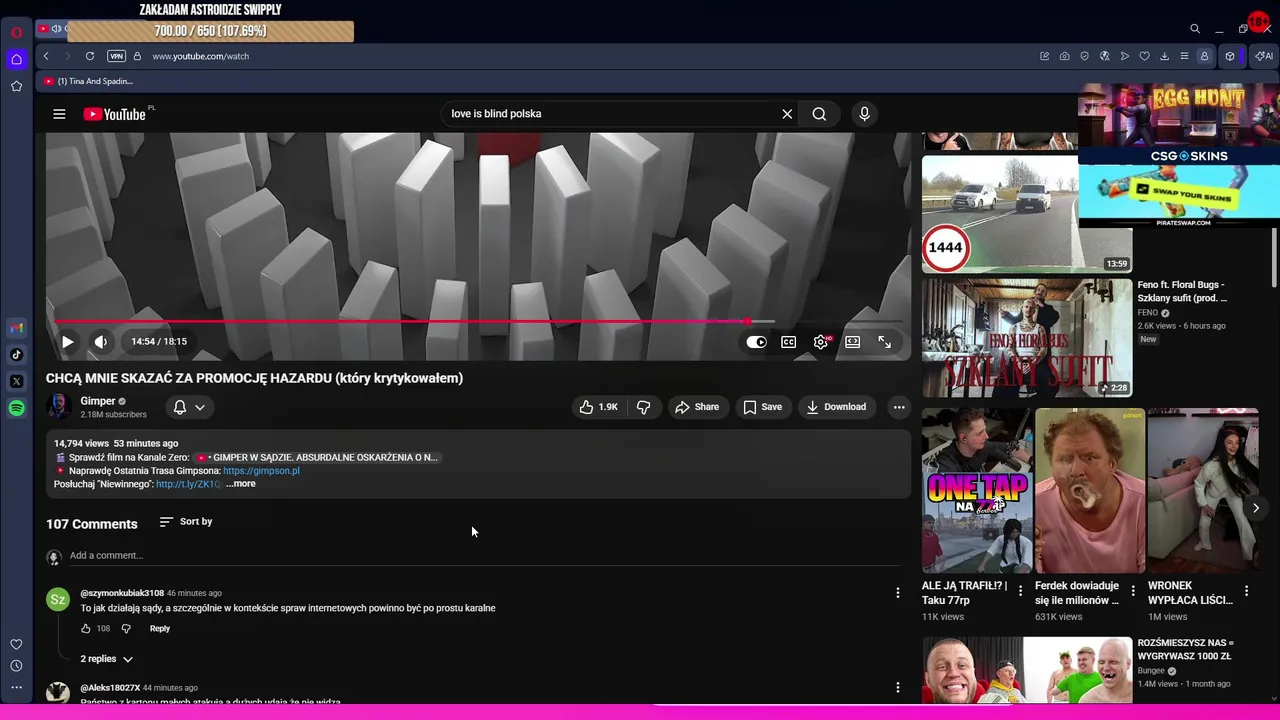Open the Opera menu logo
1280x720 pixels.
(16, 32)
